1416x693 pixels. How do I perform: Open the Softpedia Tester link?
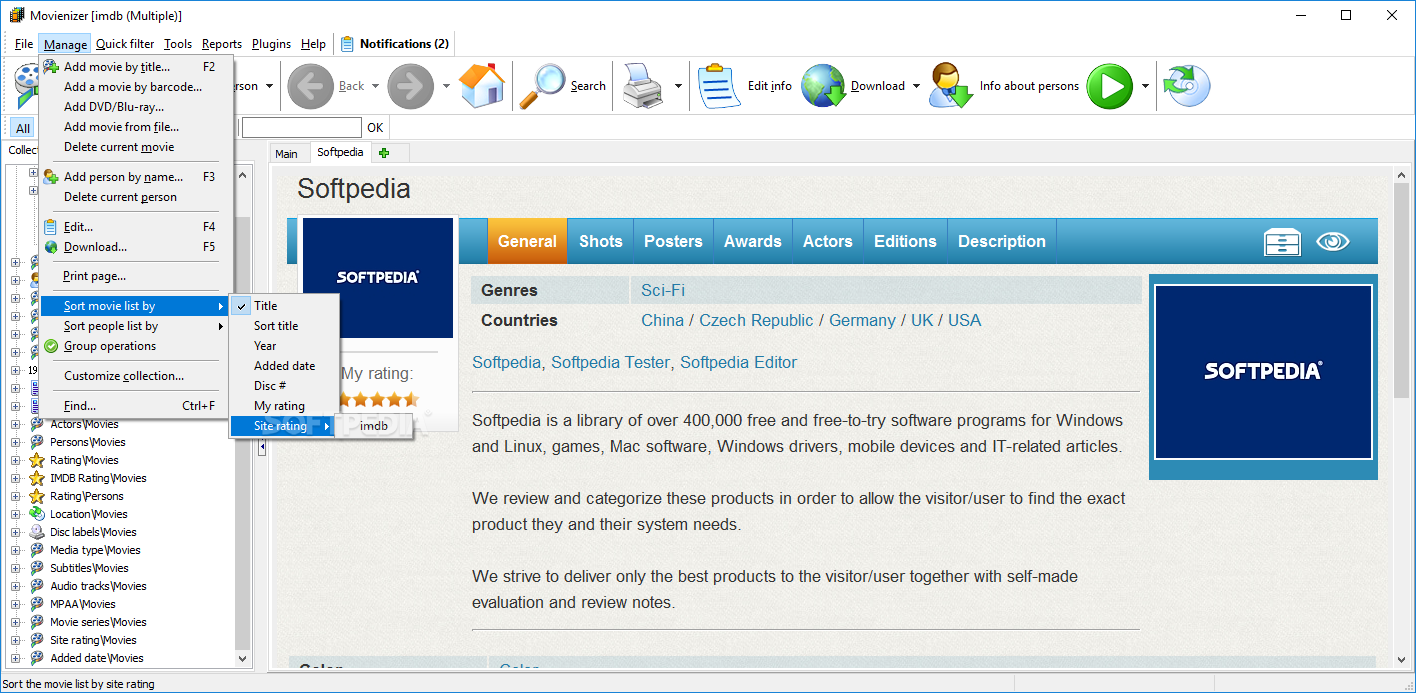coord(610,363)
